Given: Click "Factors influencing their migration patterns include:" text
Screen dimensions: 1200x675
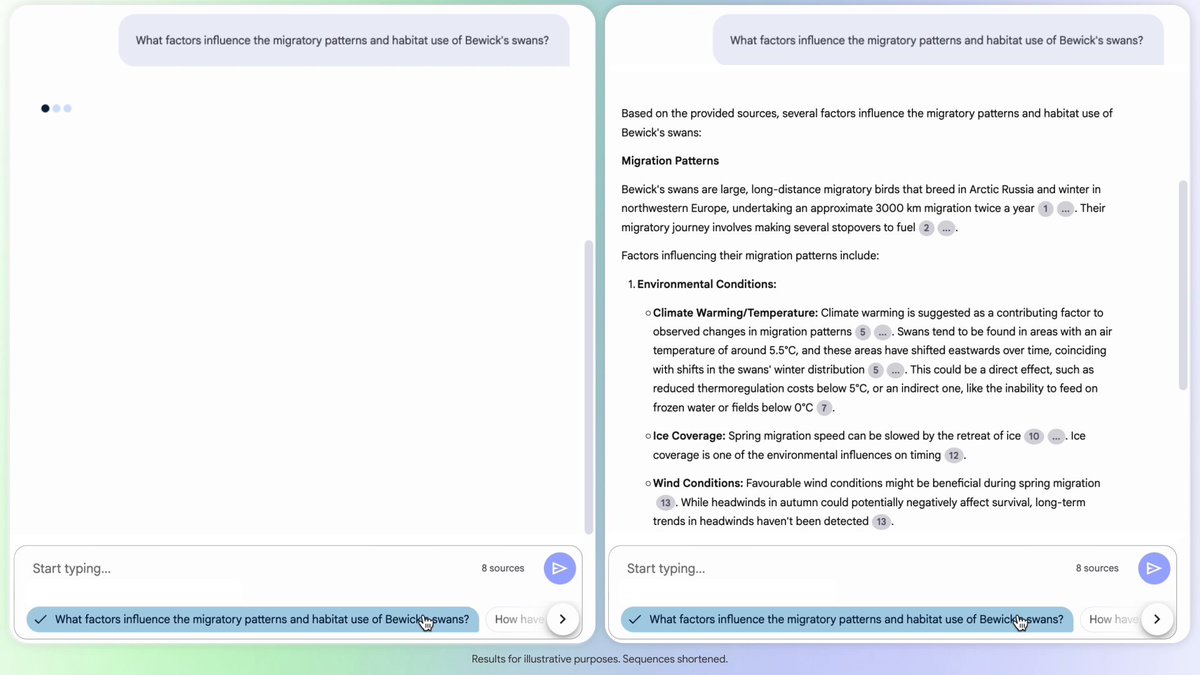Looking at the screenshot, I should coord(750,256).
